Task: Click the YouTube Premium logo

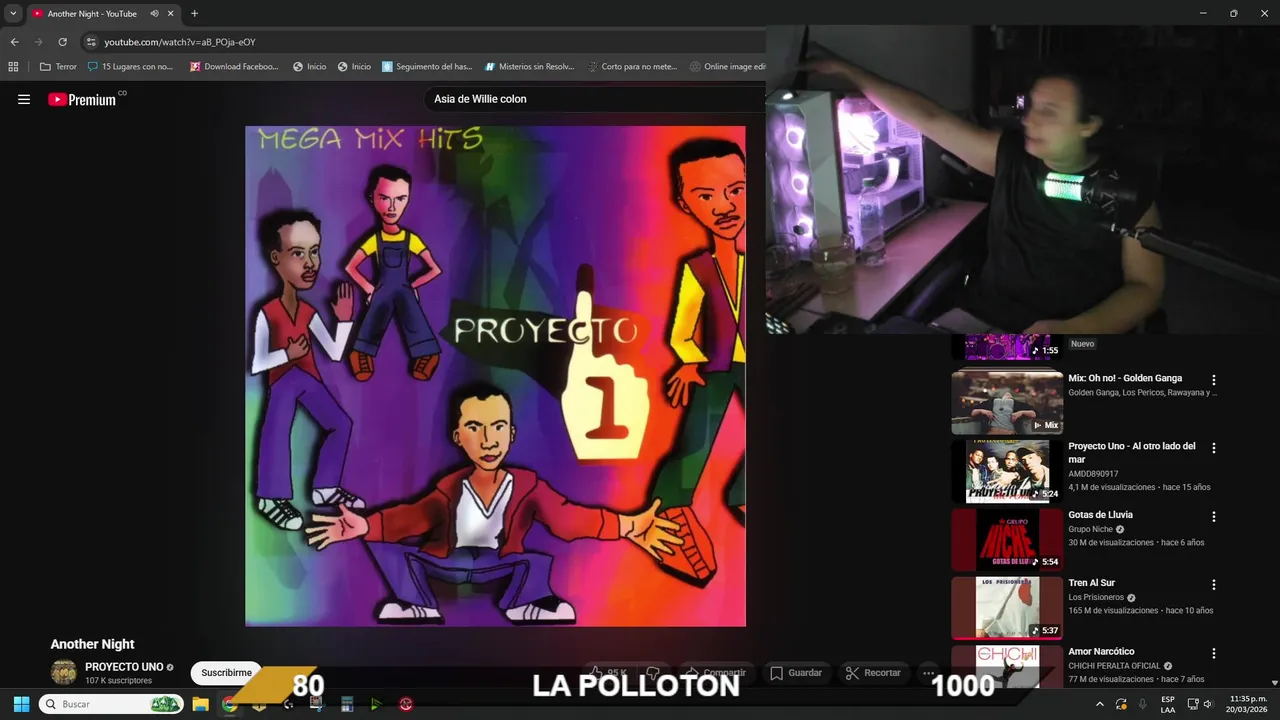Action: [x=82, y=99]
